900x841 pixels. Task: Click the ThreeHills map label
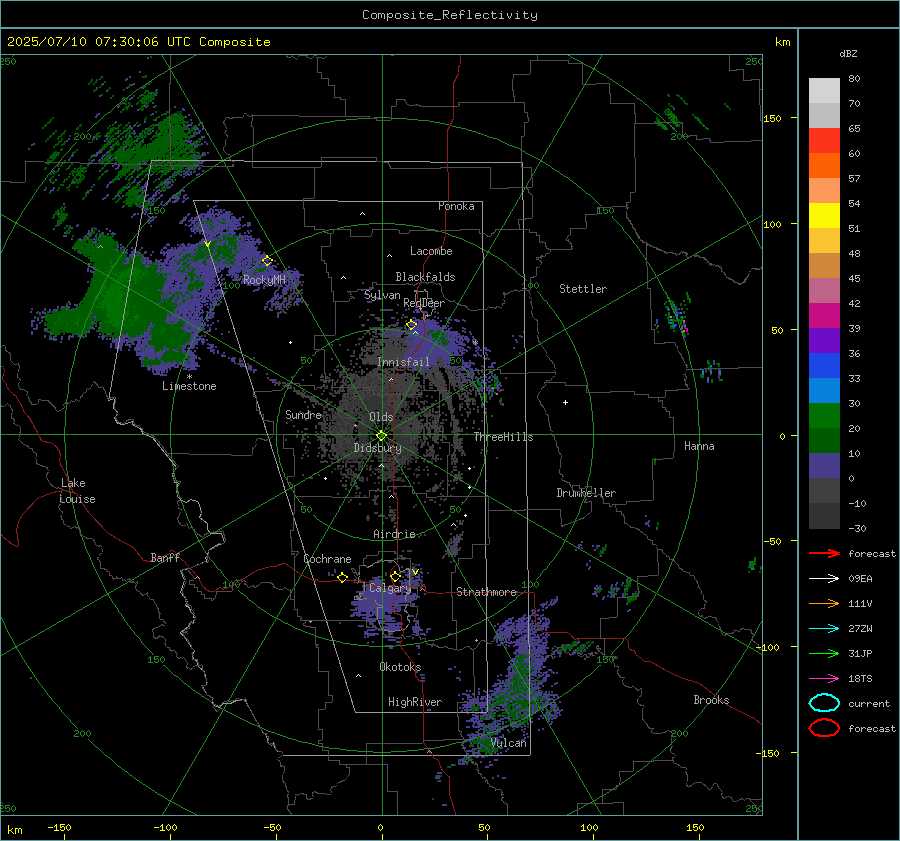point(503,437)
